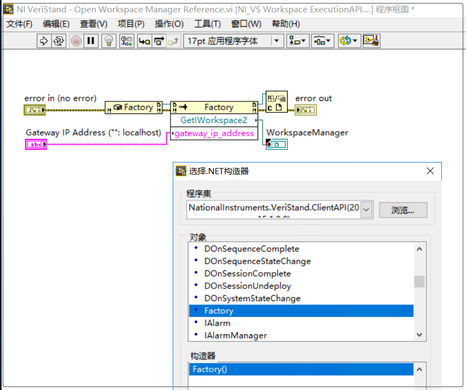Click the 浏览... browse button
The height and width of the screenshot is (390, 466).
click(403, 210)
